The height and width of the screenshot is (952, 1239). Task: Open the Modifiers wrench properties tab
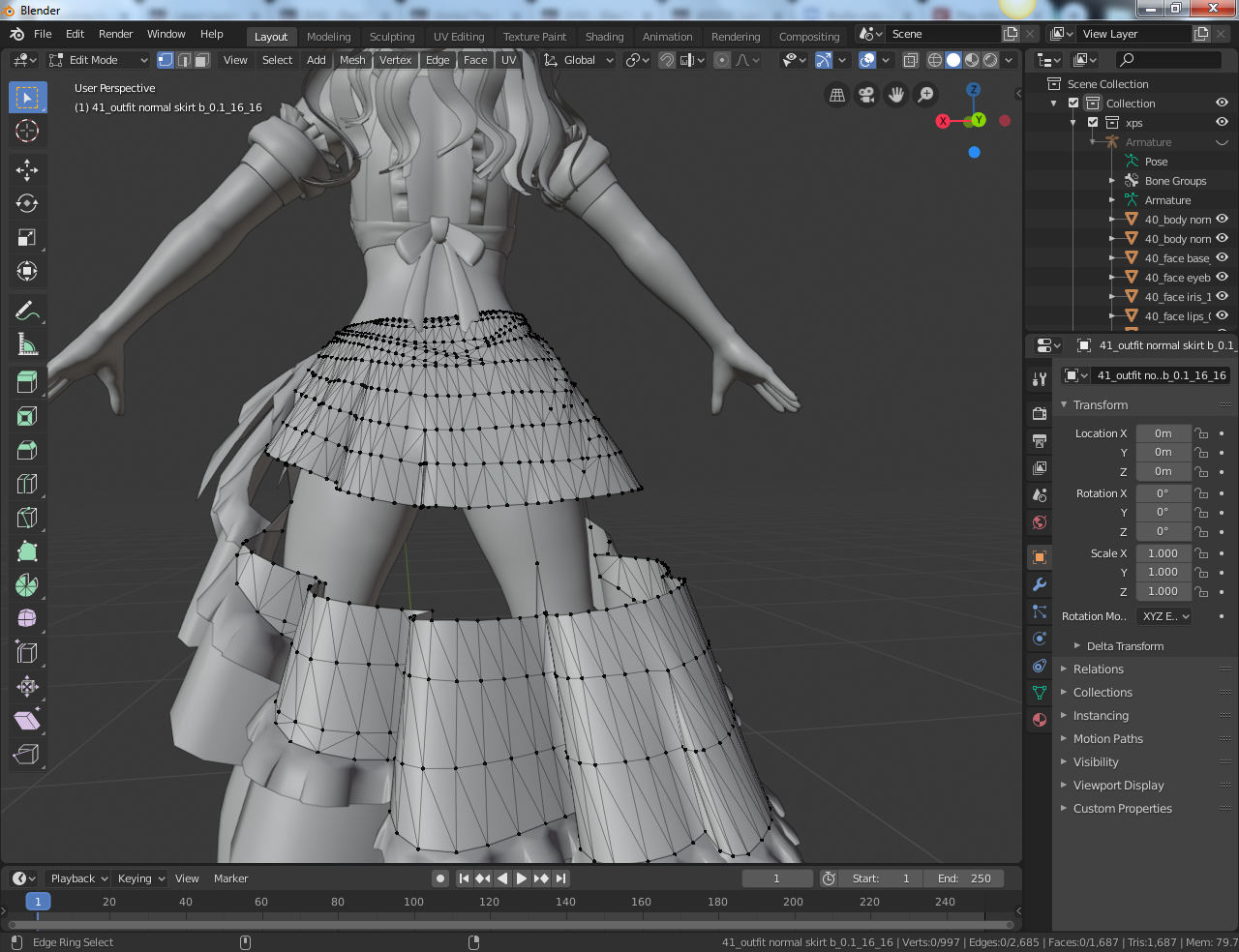[1040, 584]
